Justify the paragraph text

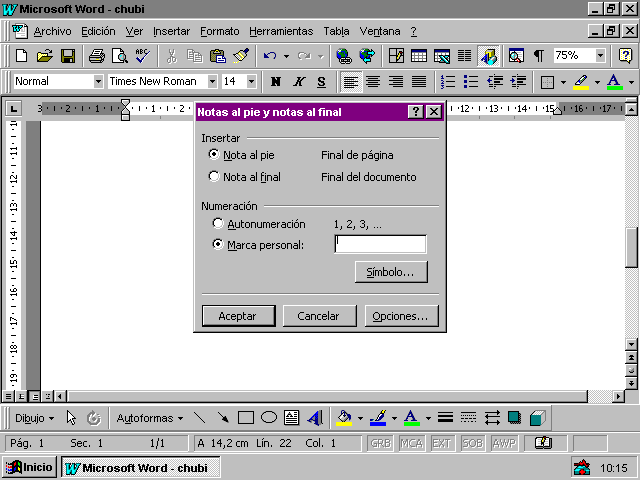[419, 82]
